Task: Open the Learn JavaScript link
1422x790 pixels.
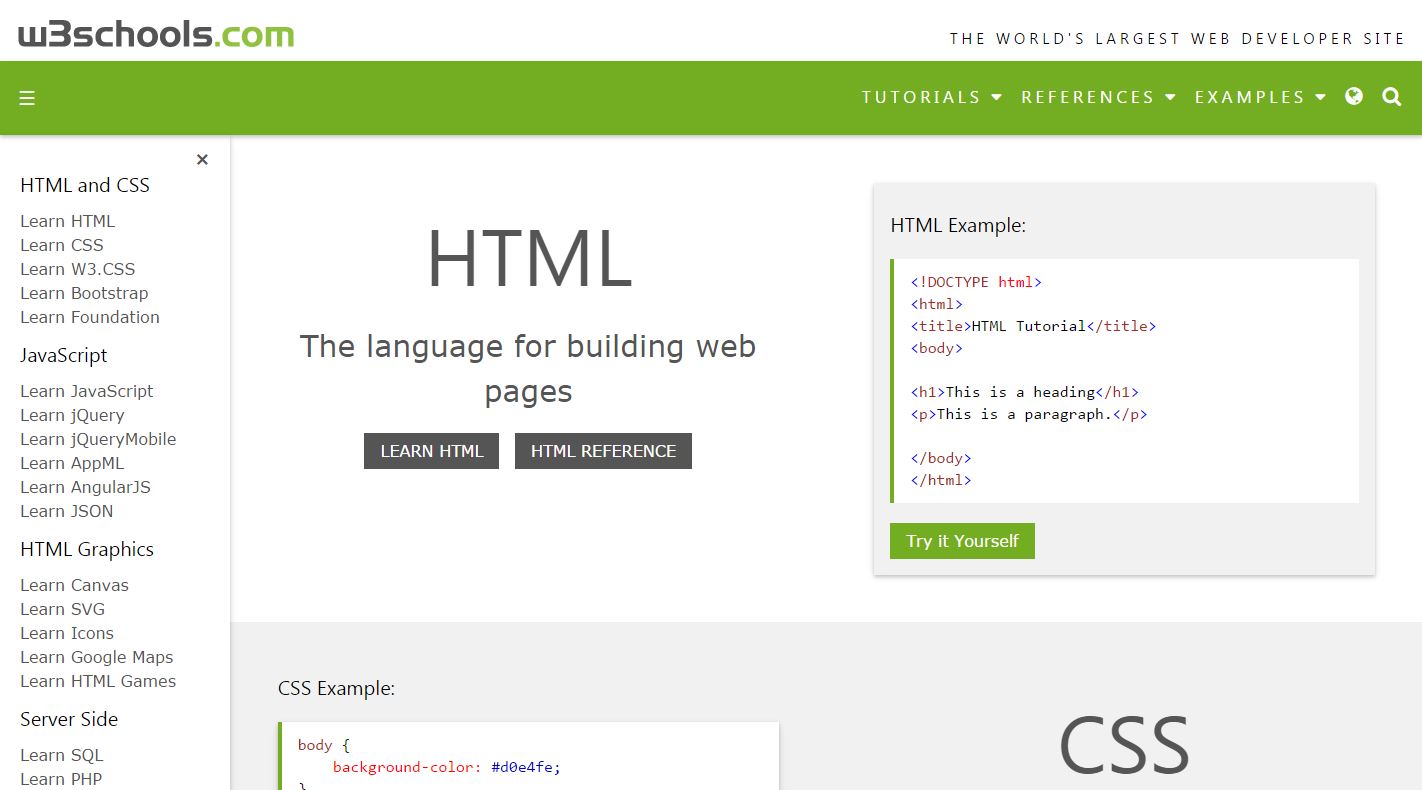Action: 87,391
